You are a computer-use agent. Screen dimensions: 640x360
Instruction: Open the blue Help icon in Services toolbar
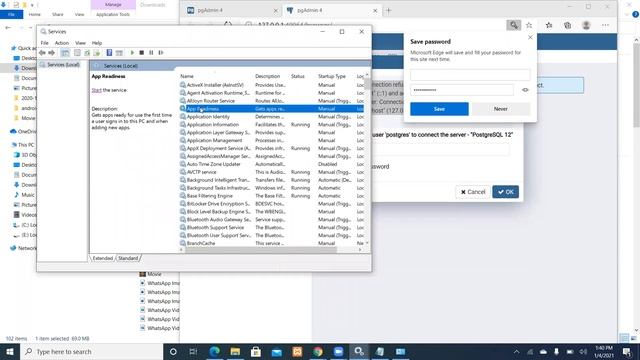click(109, 53)
